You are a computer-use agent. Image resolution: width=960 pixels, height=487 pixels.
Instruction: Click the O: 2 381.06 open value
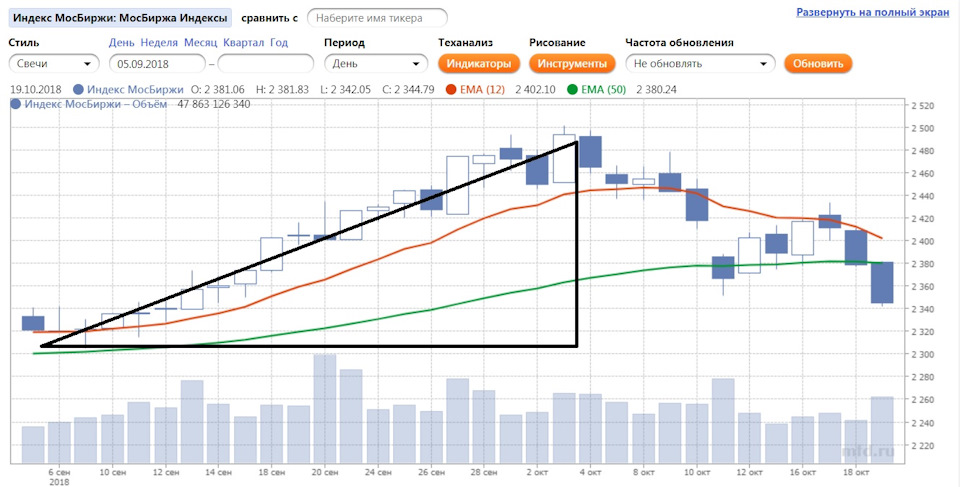coord(218,89)
